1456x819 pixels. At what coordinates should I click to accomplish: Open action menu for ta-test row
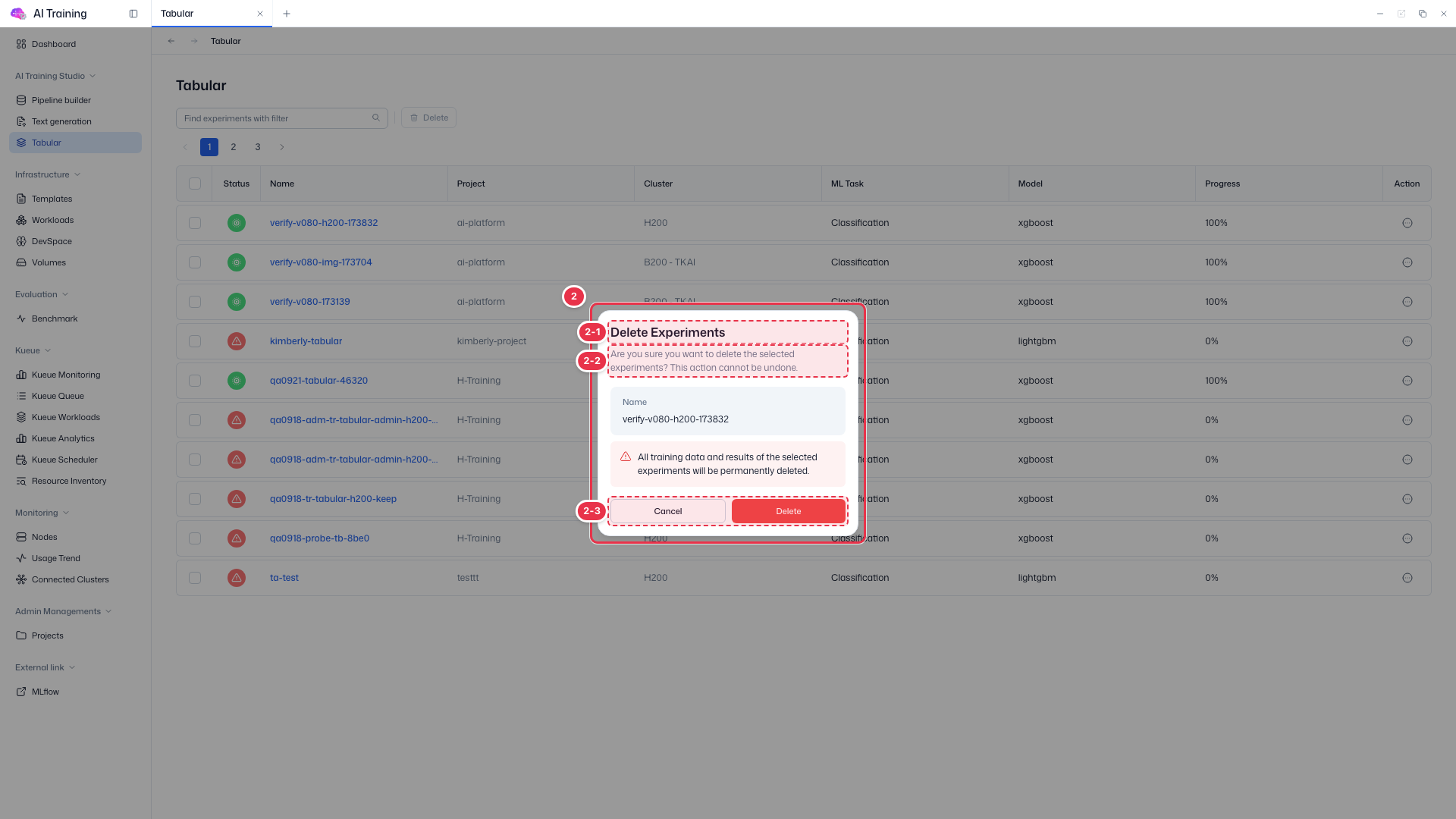tap(1407, 578)
